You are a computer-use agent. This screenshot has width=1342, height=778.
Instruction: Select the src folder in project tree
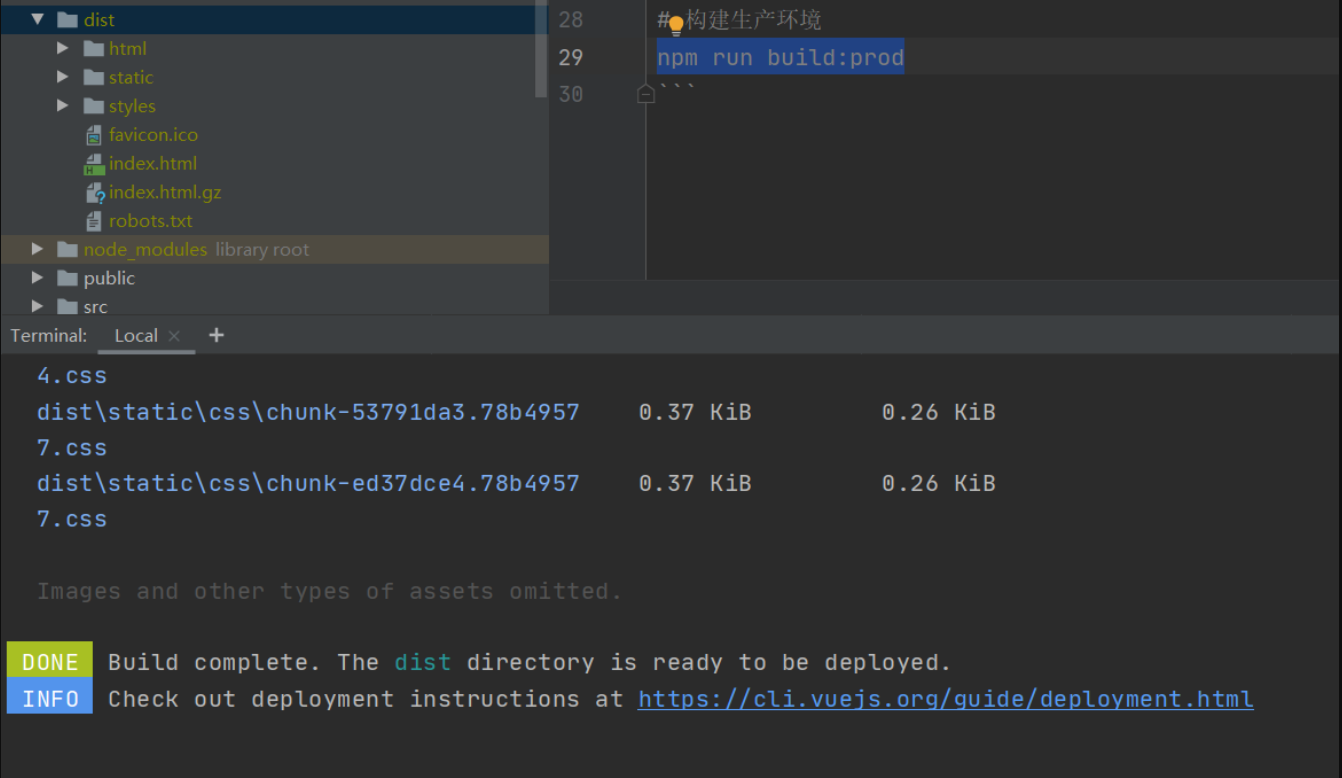point(95,307)
